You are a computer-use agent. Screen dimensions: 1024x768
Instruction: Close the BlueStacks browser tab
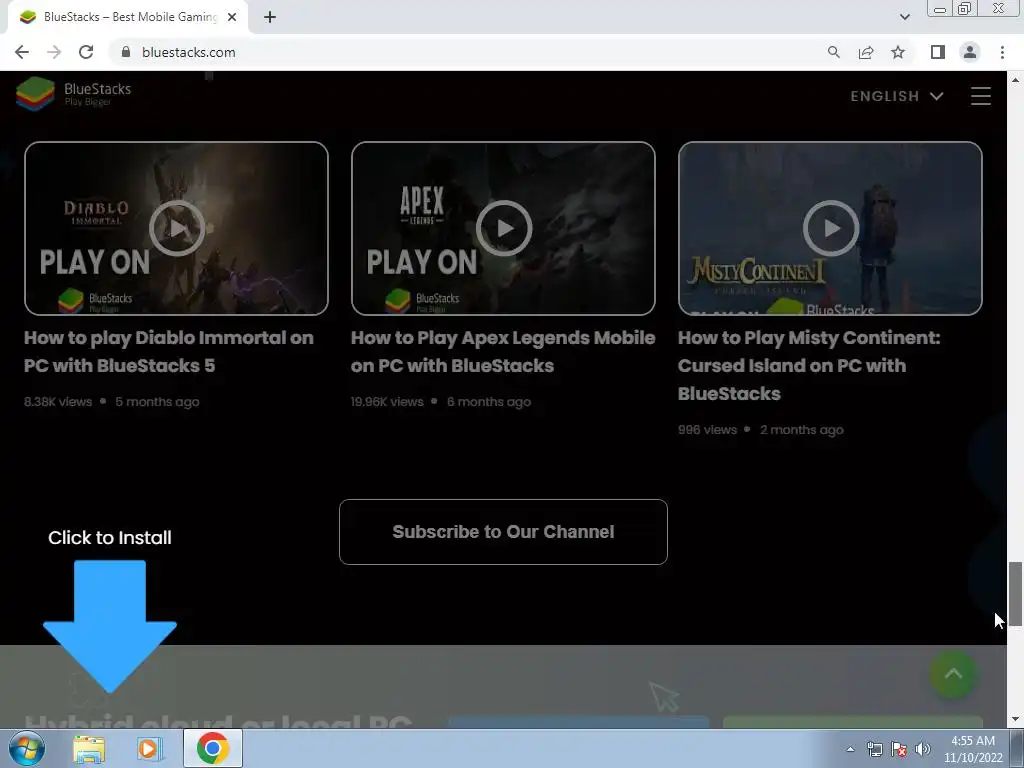(232, 18)
